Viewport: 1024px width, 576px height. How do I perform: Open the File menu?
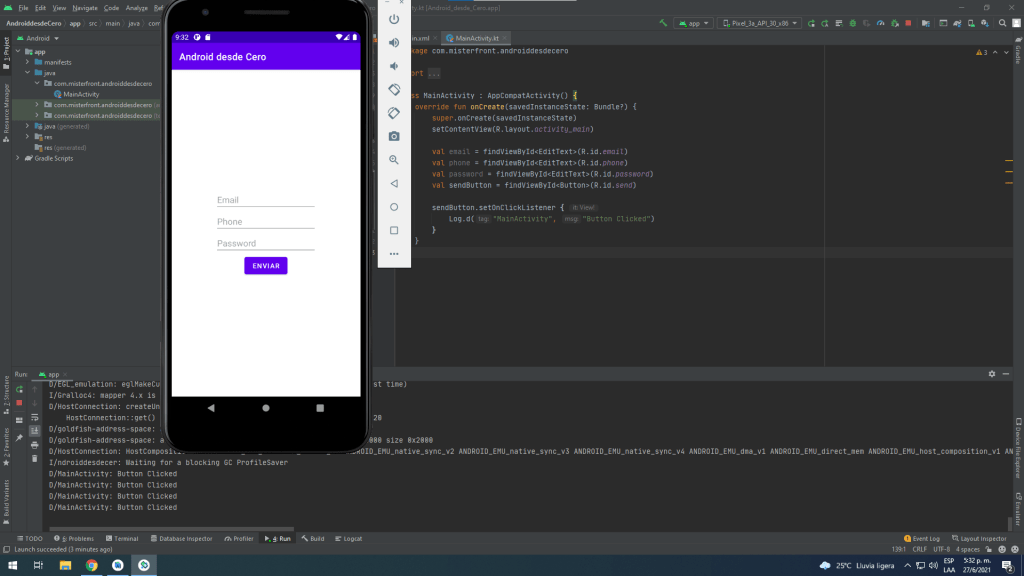click(x=24, y=8)
